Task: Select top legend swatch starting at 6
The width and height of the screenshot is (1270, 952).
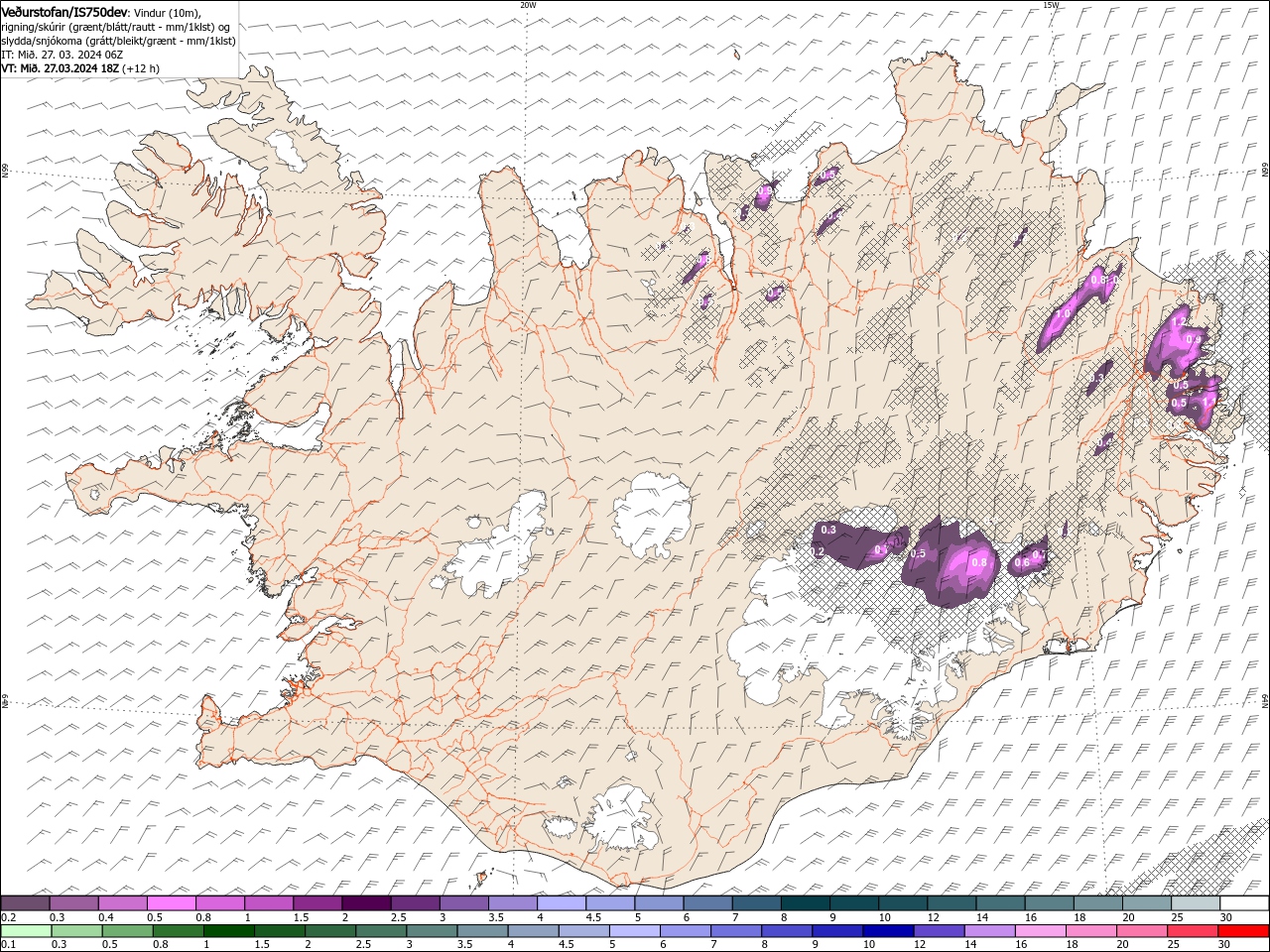Action: click(x=708, y=903)
